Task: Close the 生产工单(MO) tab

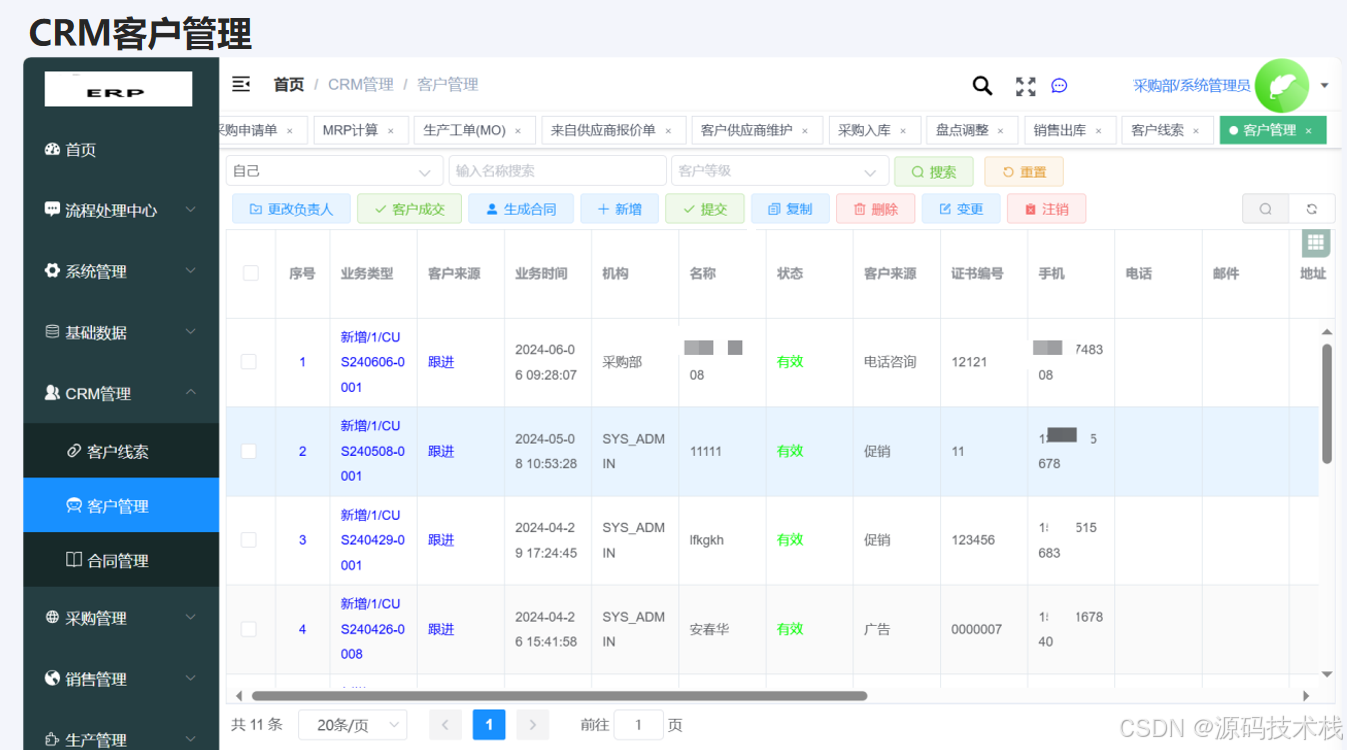Action: point(518,131)
